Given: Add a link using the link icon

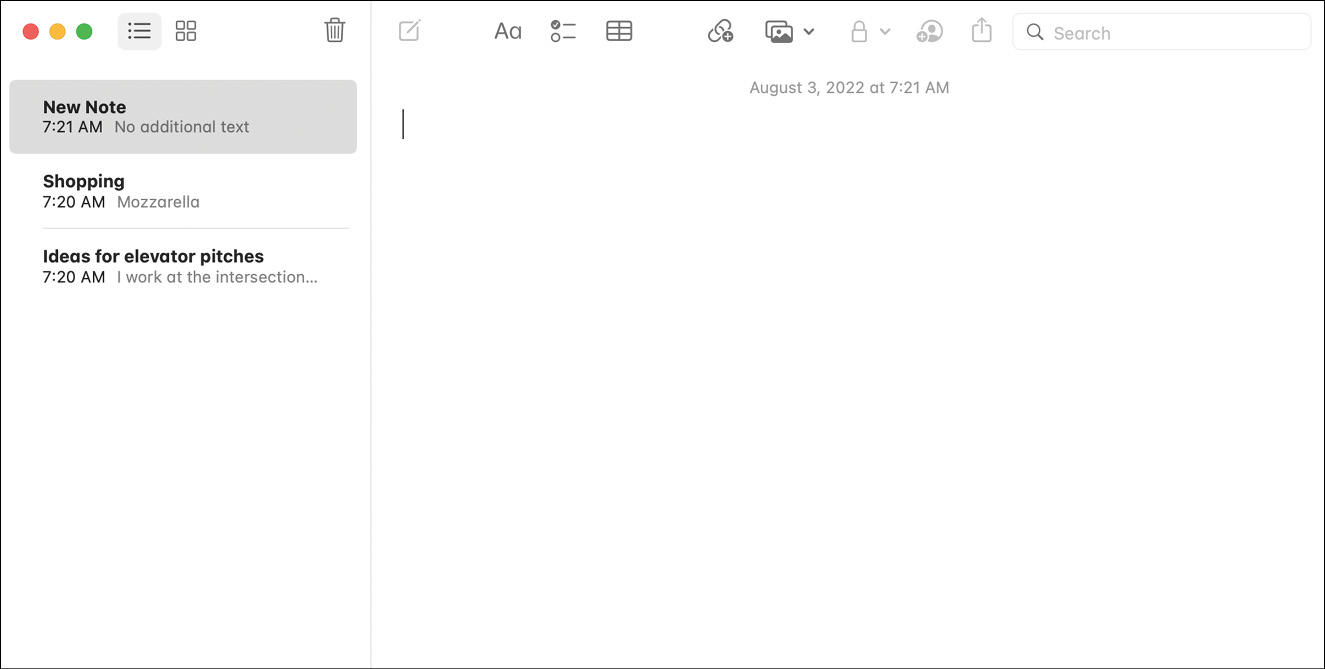Looking at the screenshot, I should [x=721, y=31].
